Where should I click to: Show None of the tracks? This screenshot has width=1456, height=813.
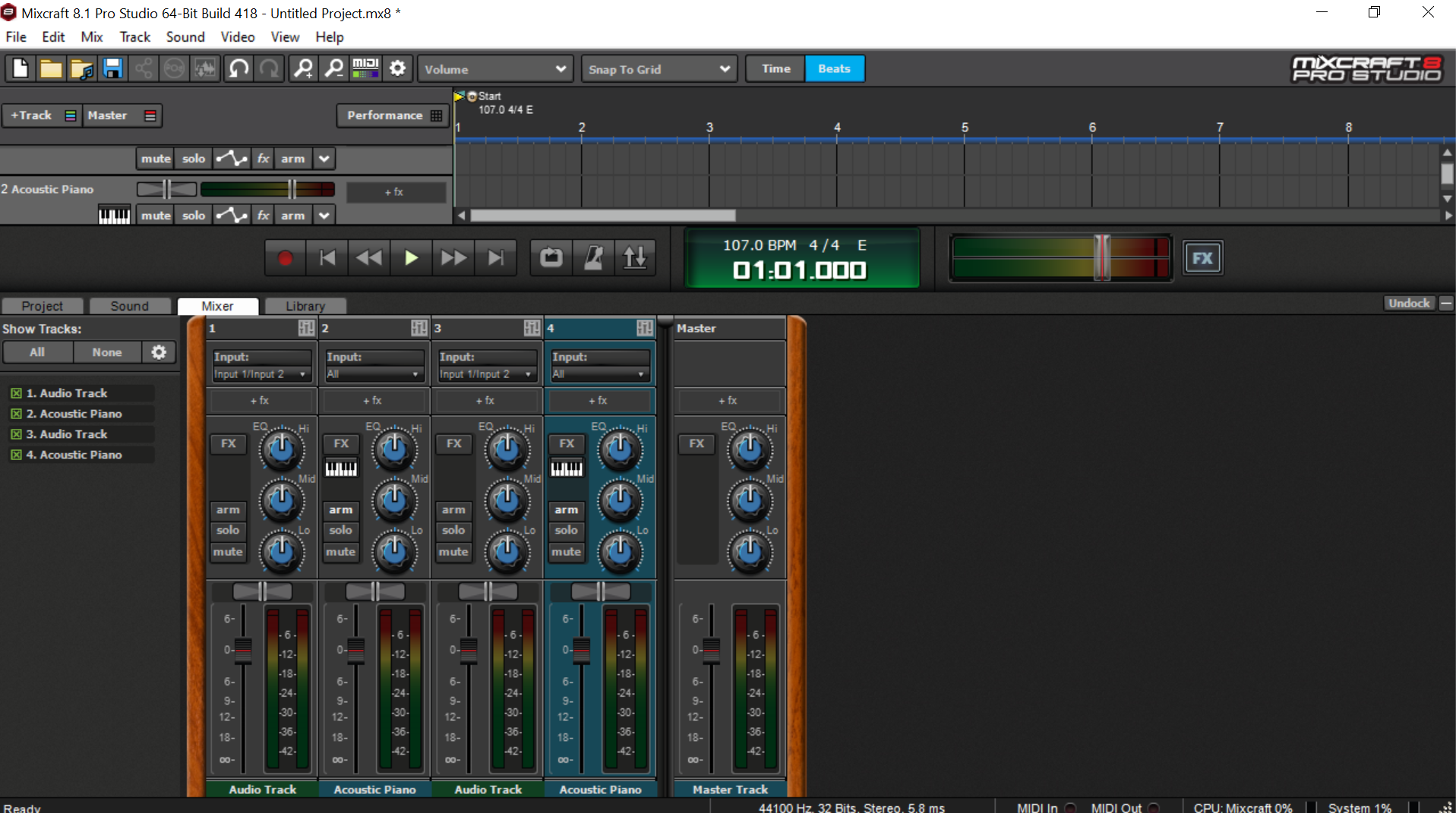(x=107, y=352)
